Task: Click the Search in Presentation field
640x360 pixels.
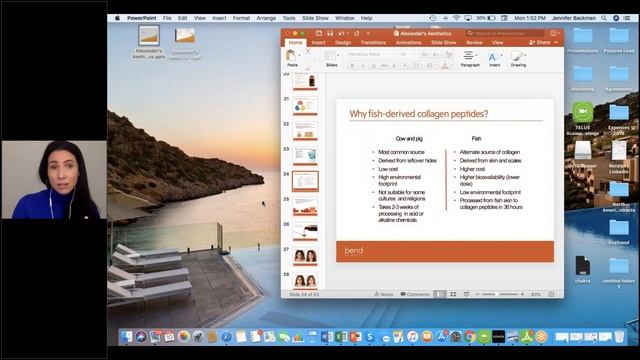Action: click(x=505, y=33)
